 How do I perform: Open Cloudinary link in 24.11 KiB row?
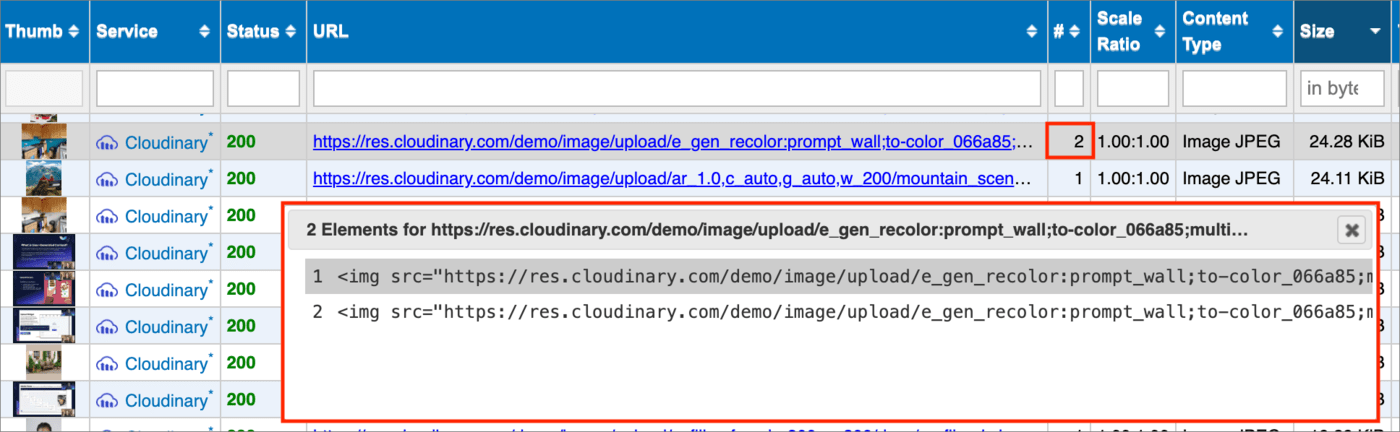(166, 180)
